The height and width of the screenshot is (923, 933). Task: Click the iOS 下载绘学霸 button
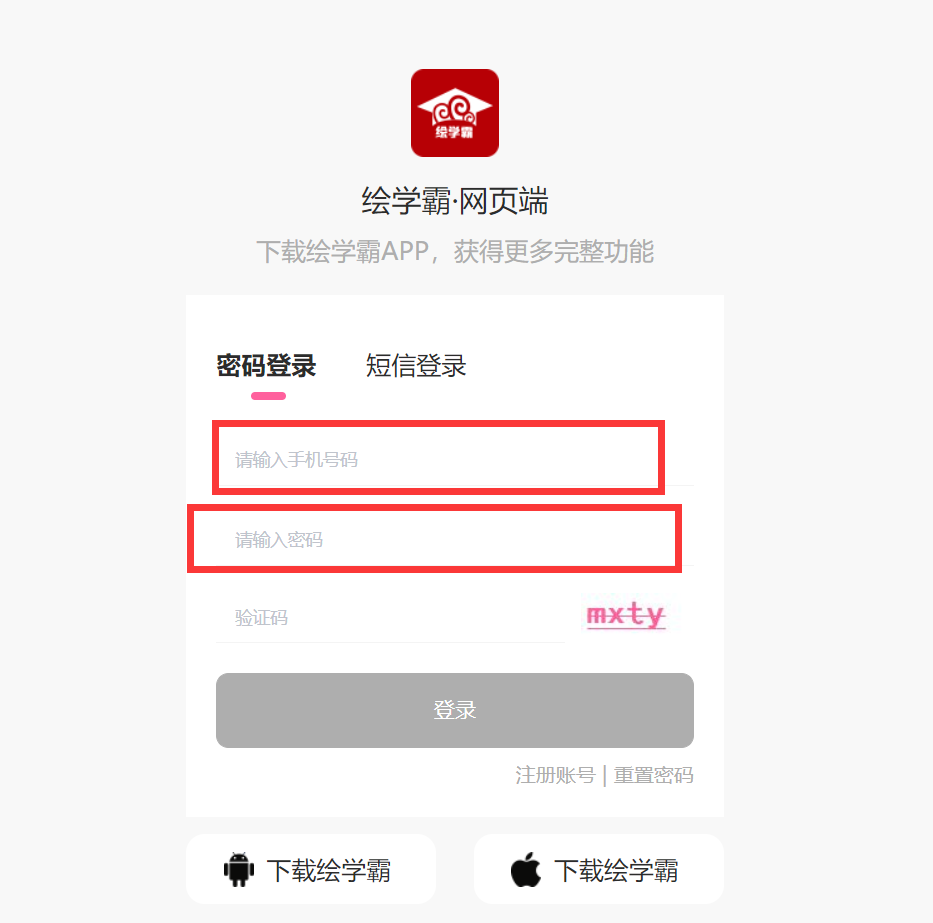[599, 869]
